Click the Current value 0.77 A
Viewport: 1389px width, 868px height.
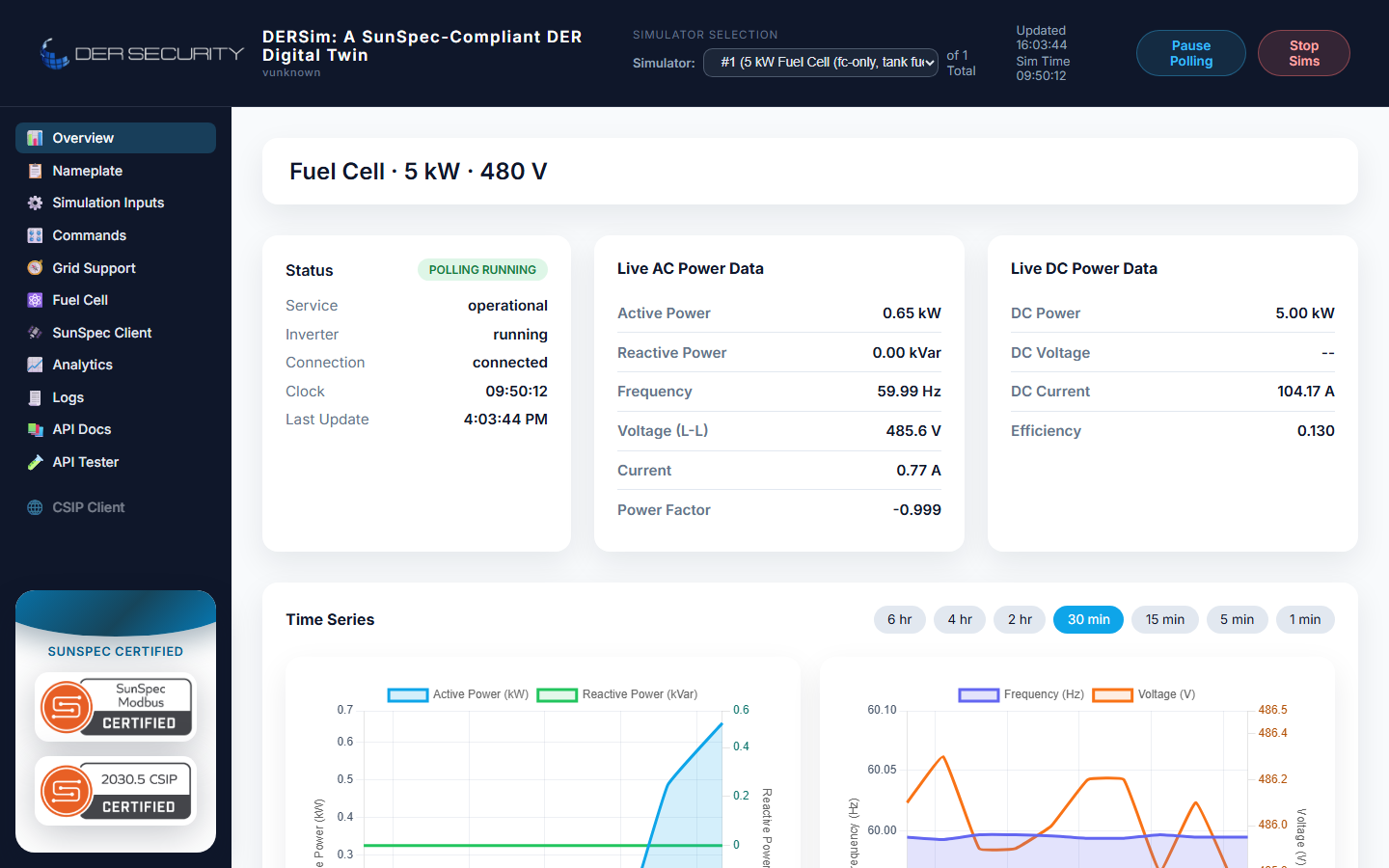[918, 471]
